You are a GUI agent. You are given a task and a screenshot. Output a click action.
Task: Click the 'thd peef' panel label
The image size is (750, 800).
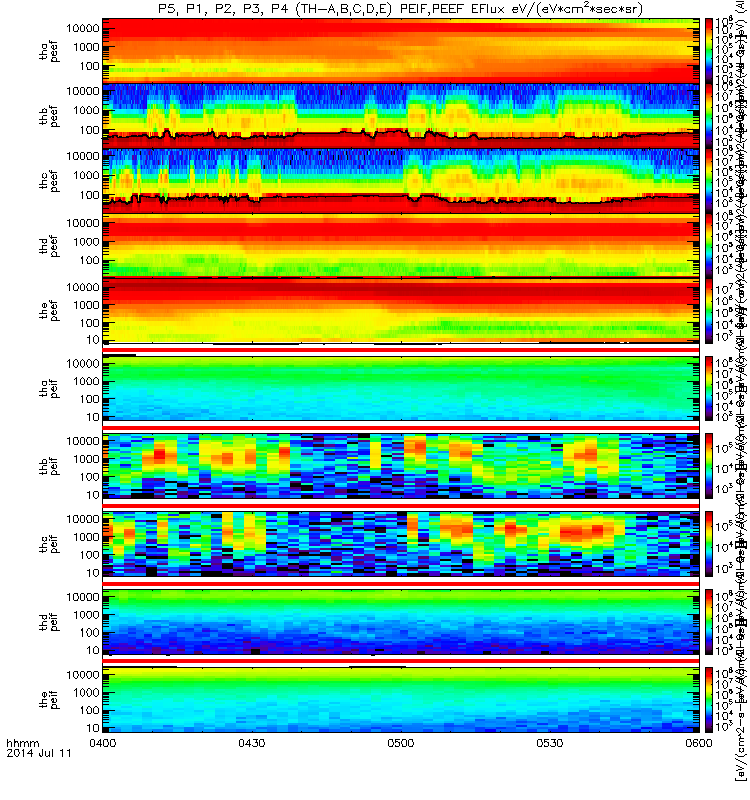pos(49,246)
